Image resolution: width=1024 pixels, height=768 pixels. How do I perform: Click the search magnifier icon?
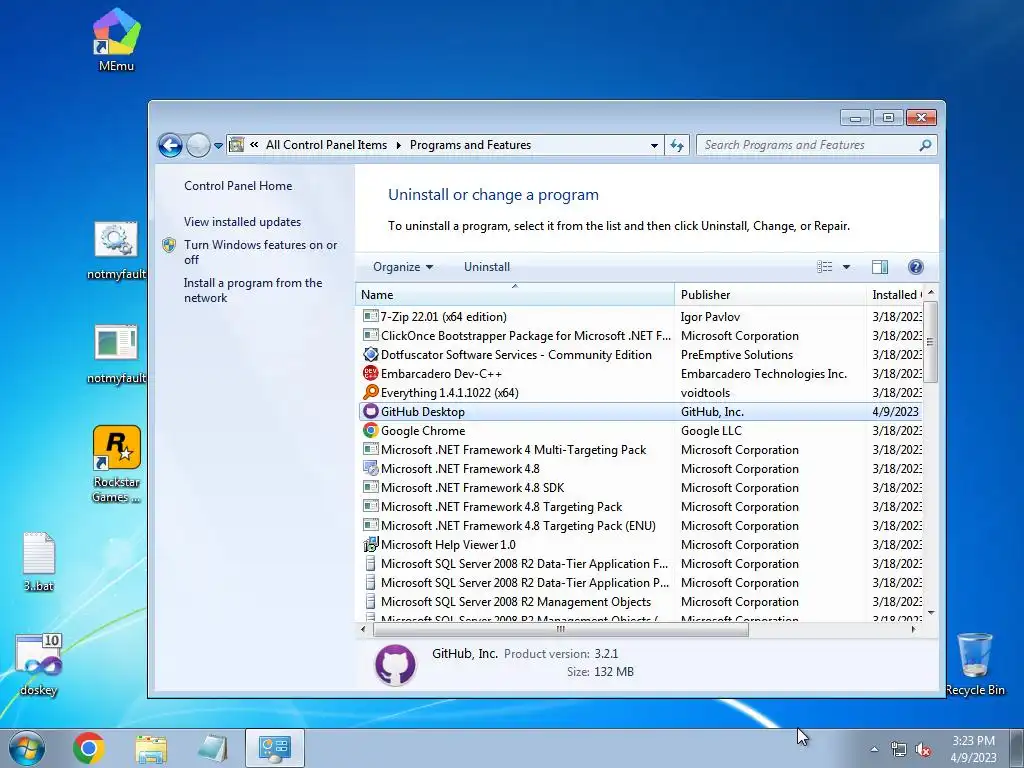925,145
